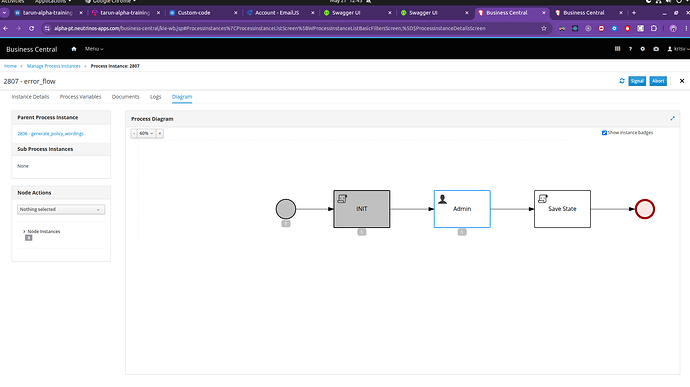Switch to the Instance Details tab
Image resolution: width=690 pixels, height=387 pixels.
coord(30,97)
